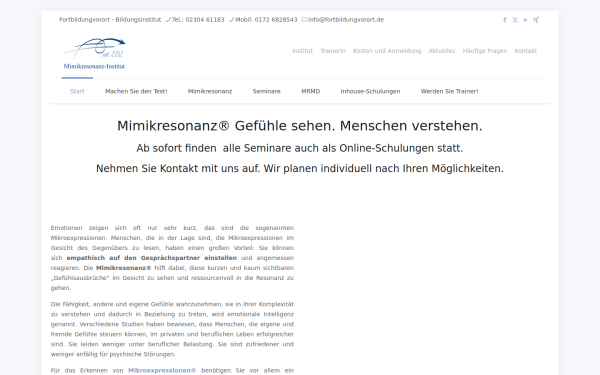Click the Mobil: 0172 6828543 number
600x375 pixels.
266,20
